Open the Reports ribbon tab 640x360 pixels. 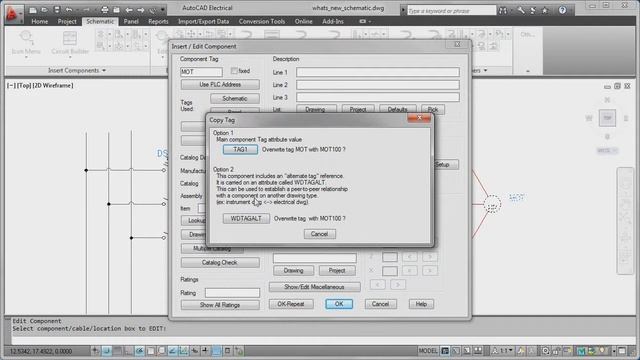pyautogui.click(x=158, y=22)
